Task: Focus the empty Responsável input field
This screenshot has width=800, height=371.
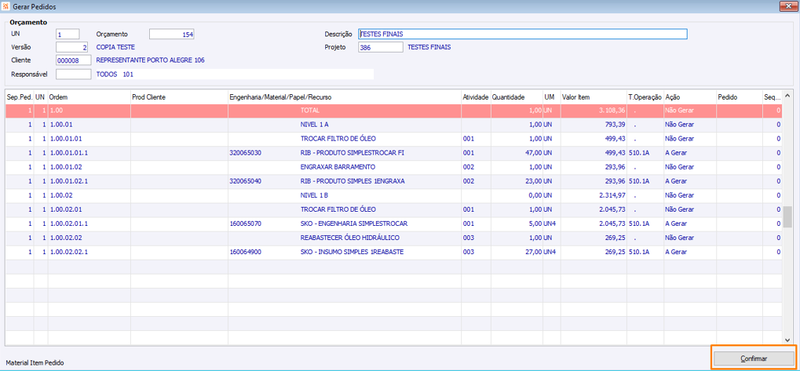Action: 73,75
